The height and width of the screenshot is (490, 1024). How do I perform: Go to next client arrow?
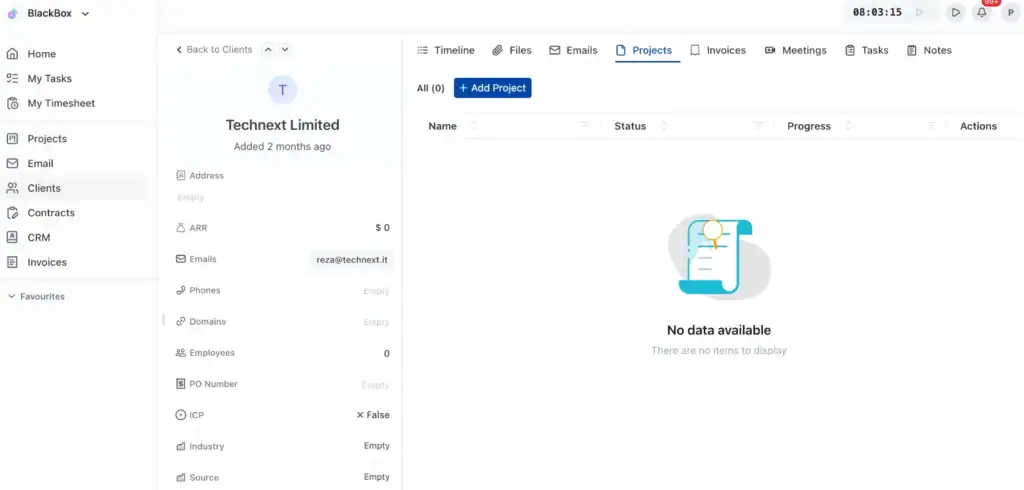(285, 50)
